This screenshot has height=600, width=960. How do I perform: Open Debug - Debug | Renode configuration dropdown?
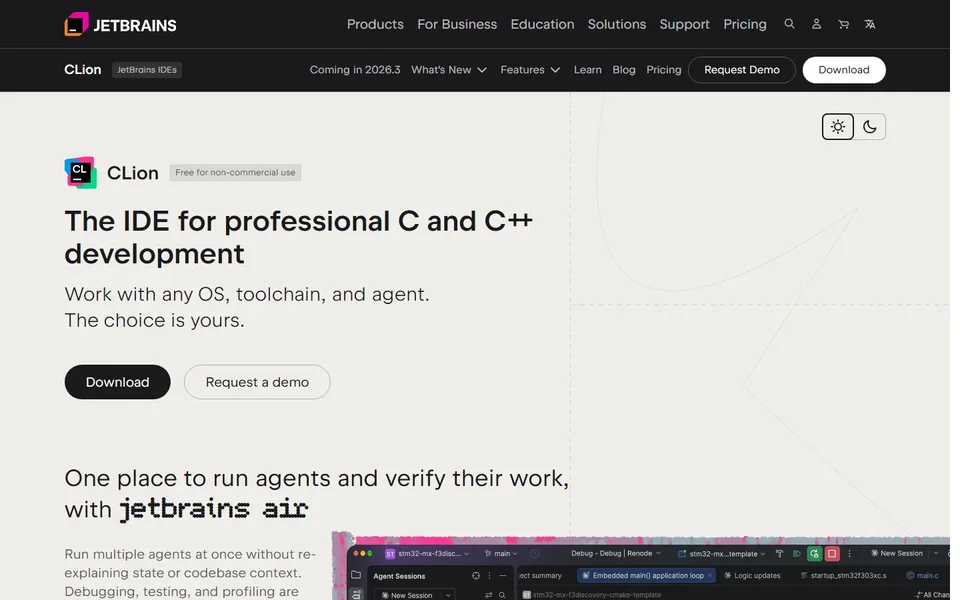click(x=616, y=553)
